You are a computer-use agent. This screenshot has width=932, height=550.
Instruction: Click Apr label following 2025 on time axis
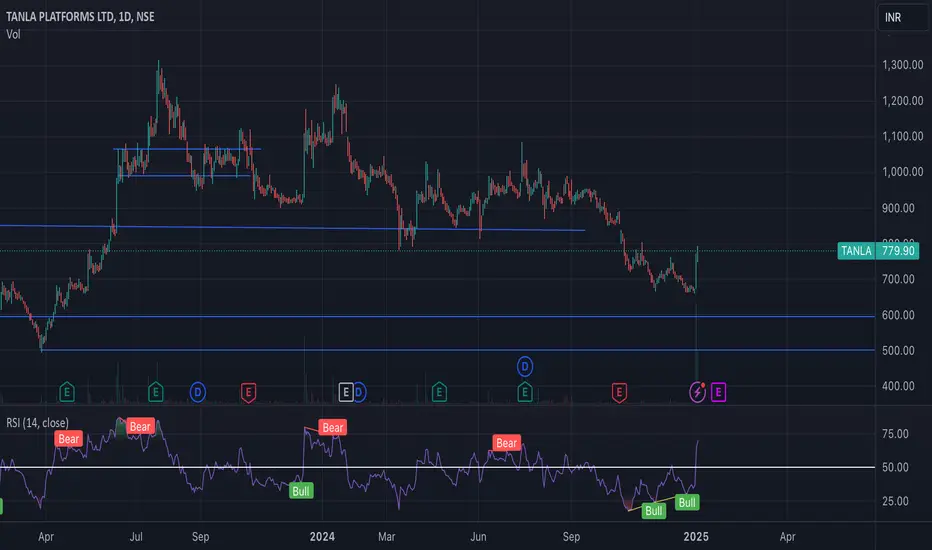point(788,537)
